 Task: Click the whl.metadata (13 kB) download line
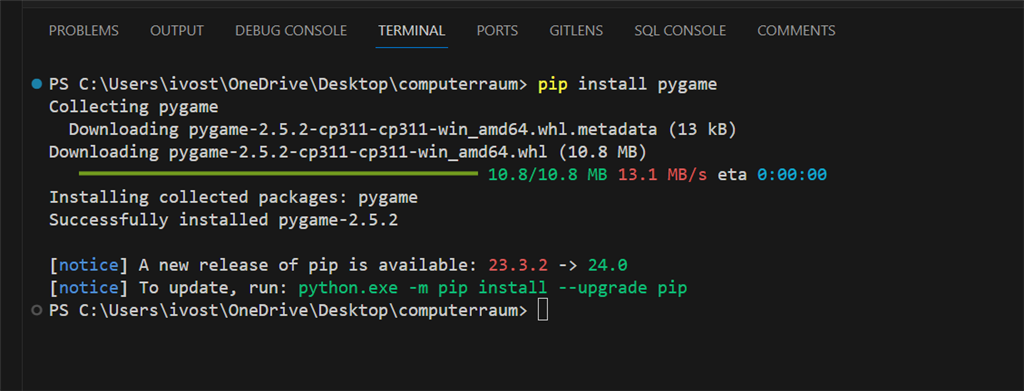coord(403,130)
